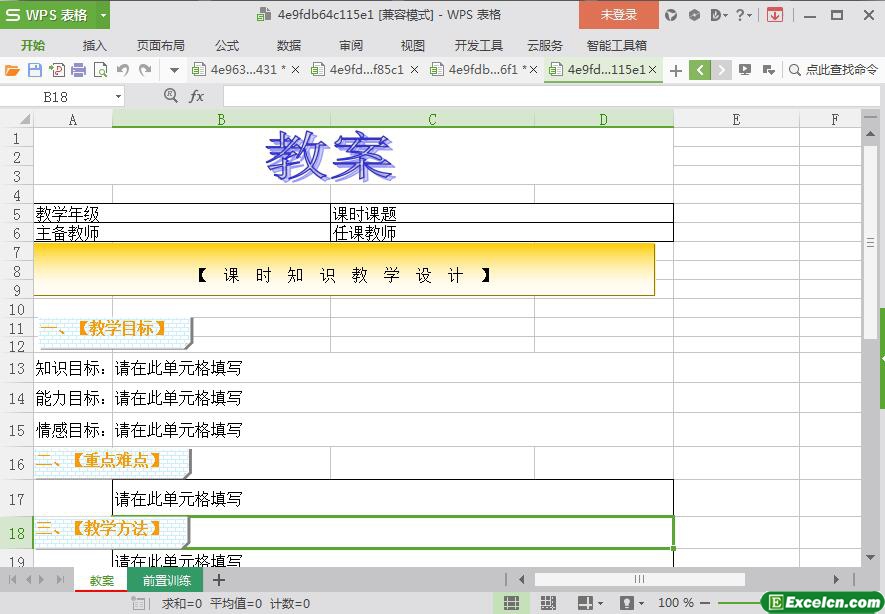Switch to the 前置训练 sheet tab
Image resolution: width=885 pixels, height=614 pixels.
coord(166,580)
